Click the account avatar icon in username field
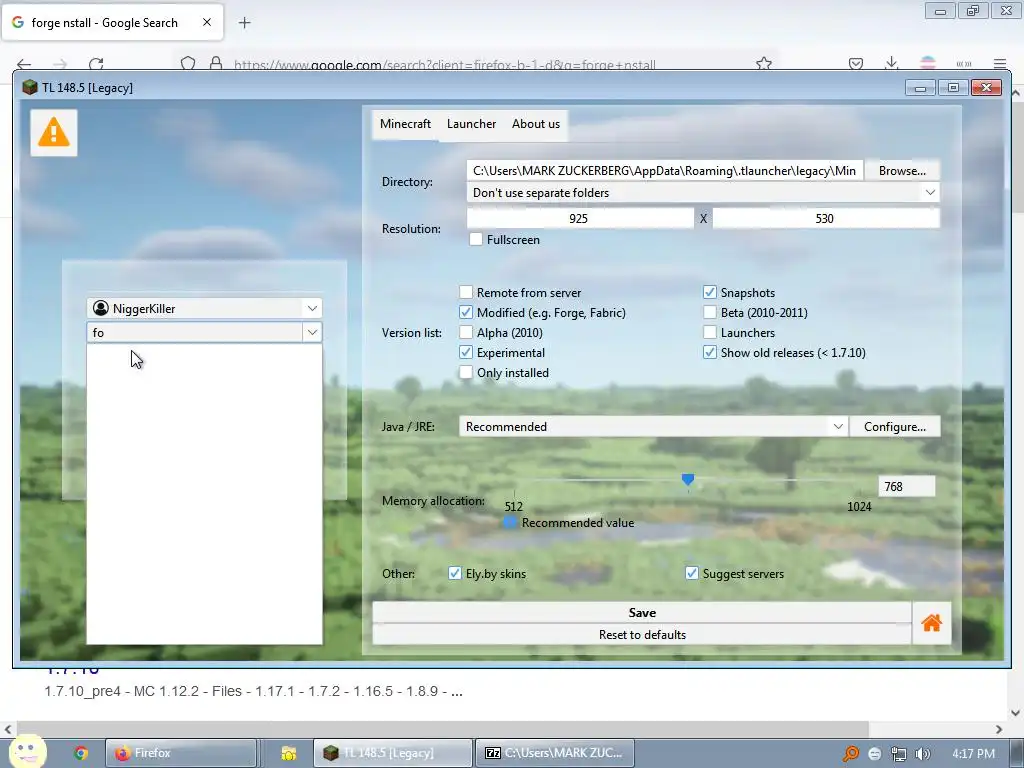The height and width of the screenshot is (768, 1024). pyautogui.click(x=101, y=308)
